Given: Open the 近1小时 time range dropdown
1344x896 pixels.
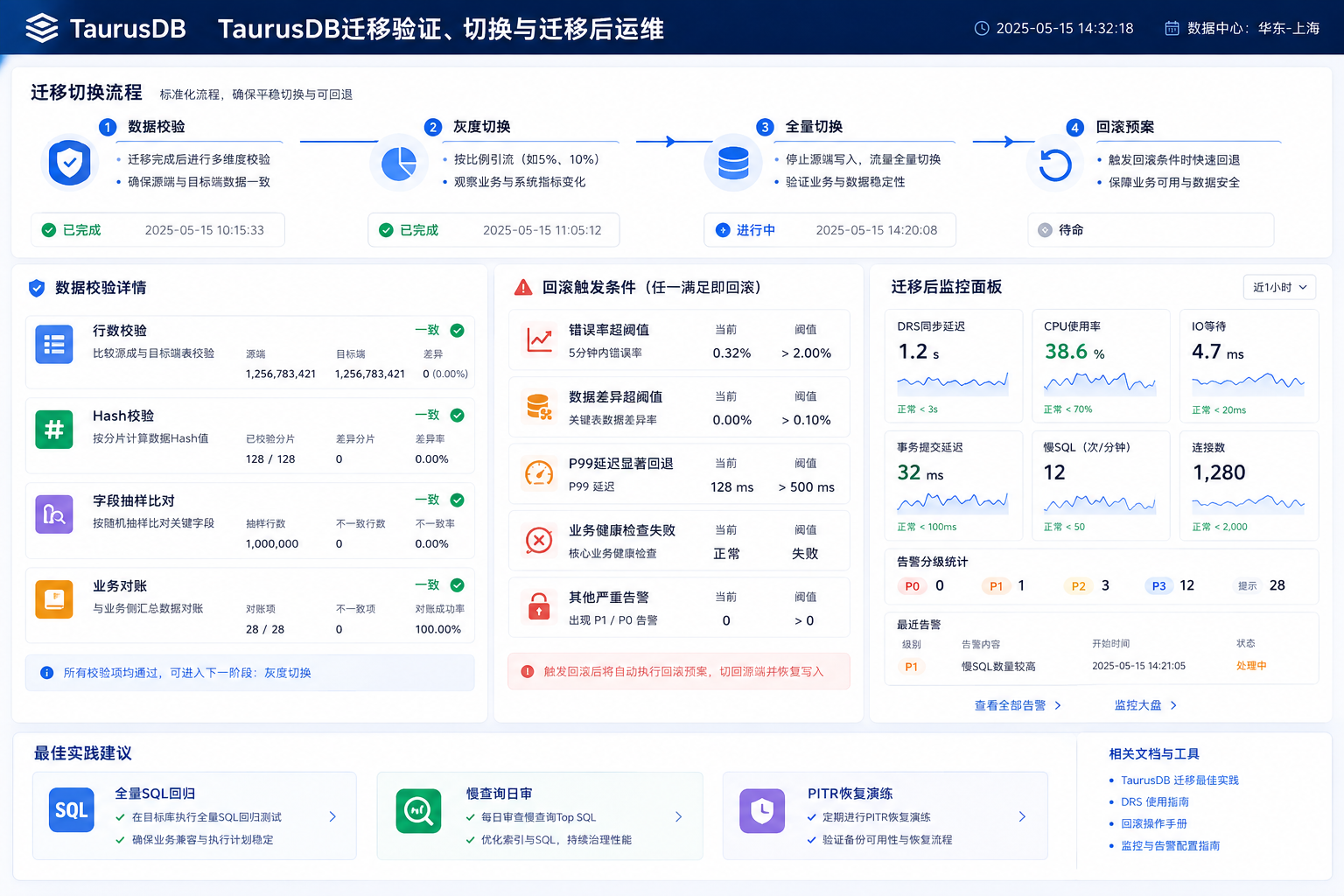Looking at the screenshot, I should coord(1279,287).
